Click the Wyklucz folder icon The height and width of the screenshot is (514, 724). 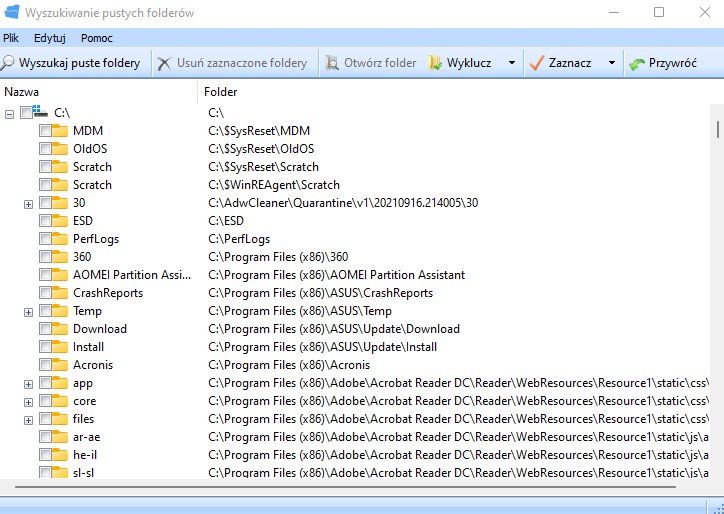(x=435, y=63)
